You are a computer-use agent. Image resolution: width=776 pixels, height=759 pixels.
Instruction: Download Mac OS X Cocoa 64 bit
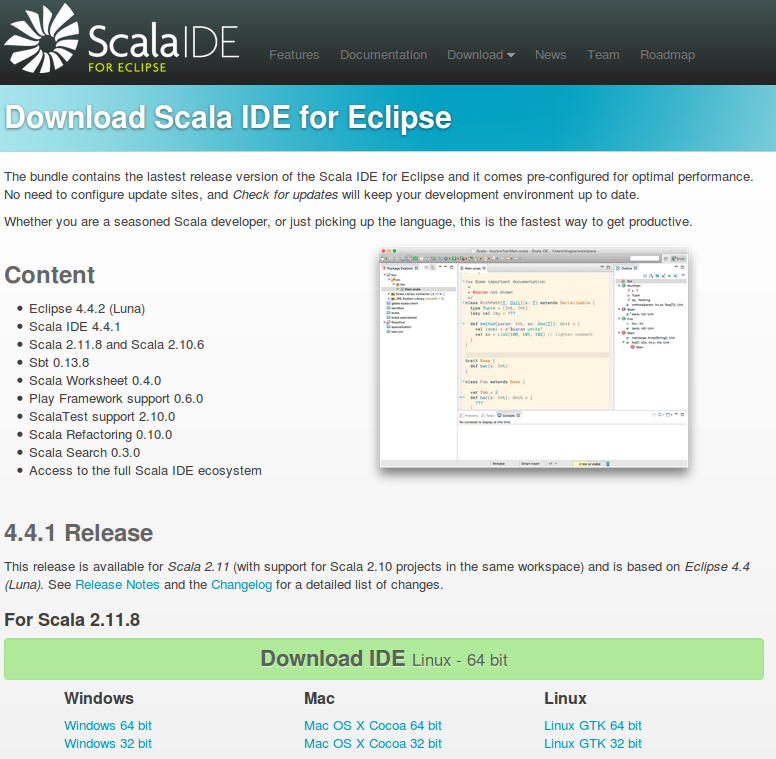(x=373, y=726)
